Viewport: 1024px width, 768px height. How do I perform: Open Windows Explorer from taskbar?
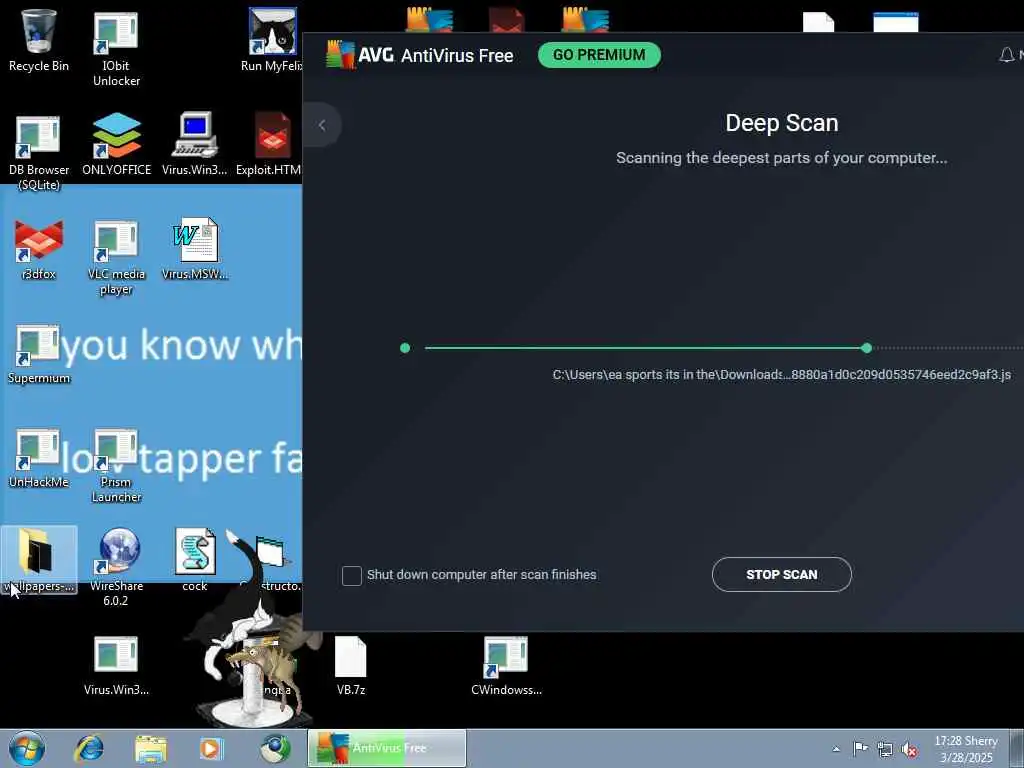tap(151, 748)
